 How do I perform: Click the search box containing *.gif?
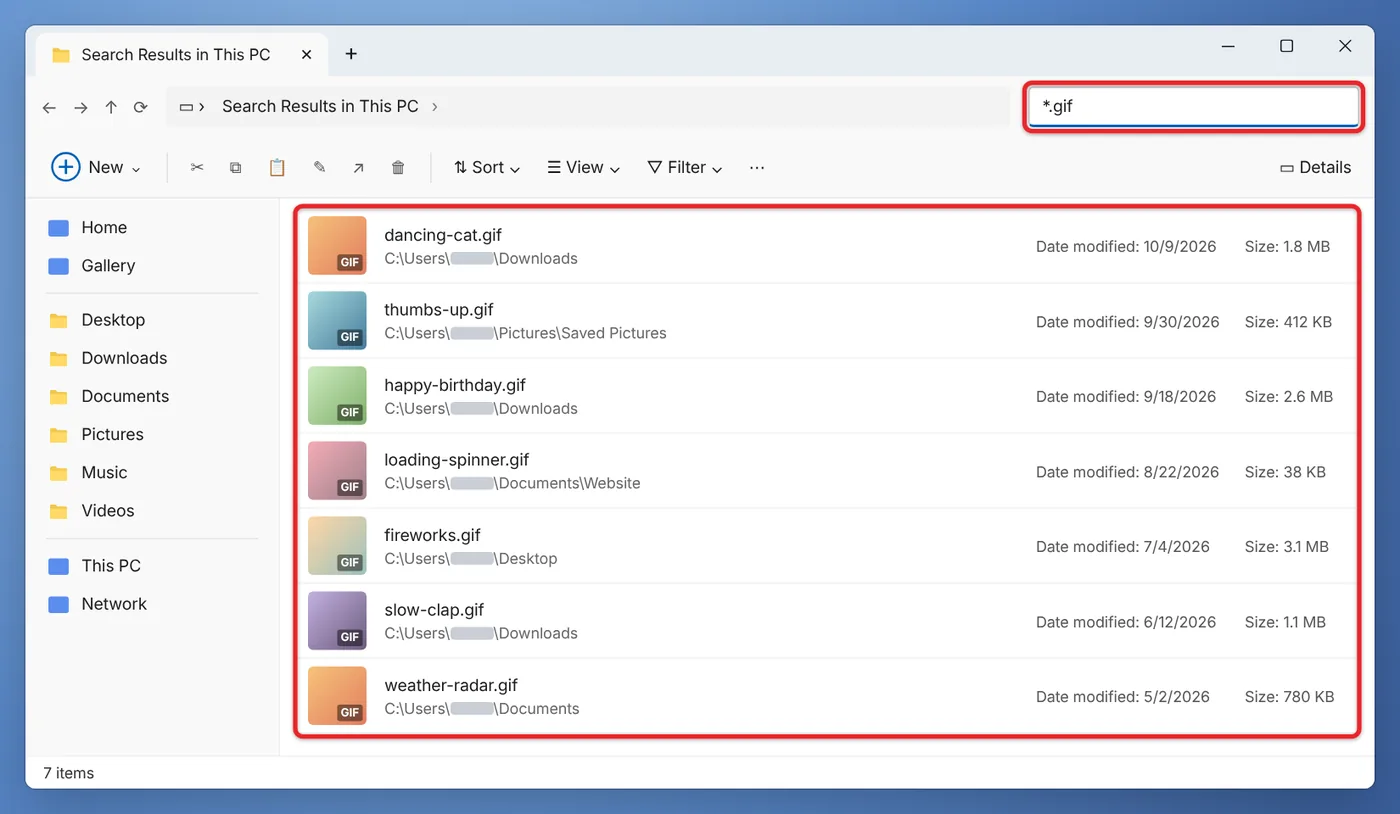1192,106
